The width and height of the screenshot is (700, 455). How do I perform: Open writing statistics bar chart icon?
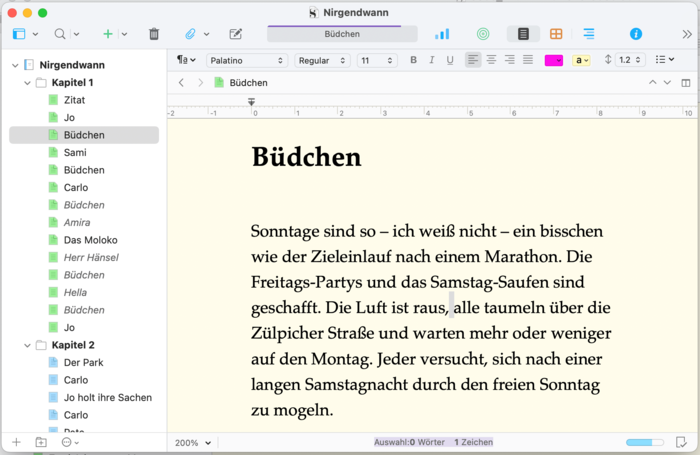click(x=442, y=34)
